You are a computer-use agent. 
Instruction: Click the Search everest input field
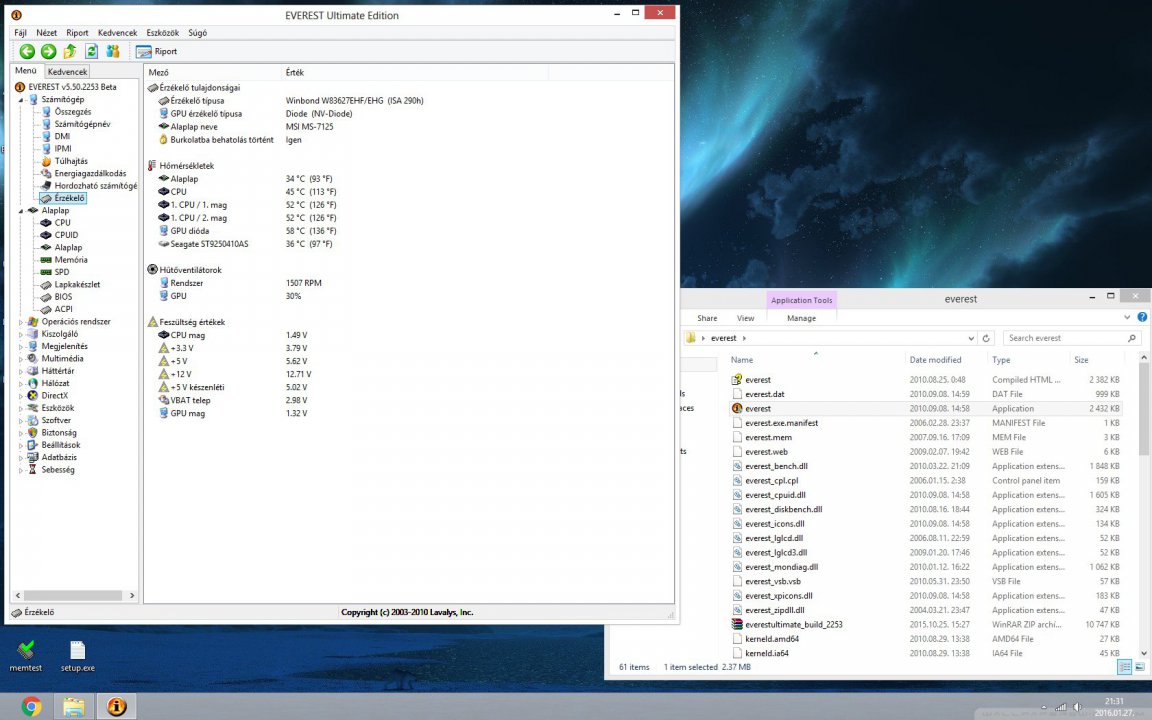click(x=1066, y=338)
